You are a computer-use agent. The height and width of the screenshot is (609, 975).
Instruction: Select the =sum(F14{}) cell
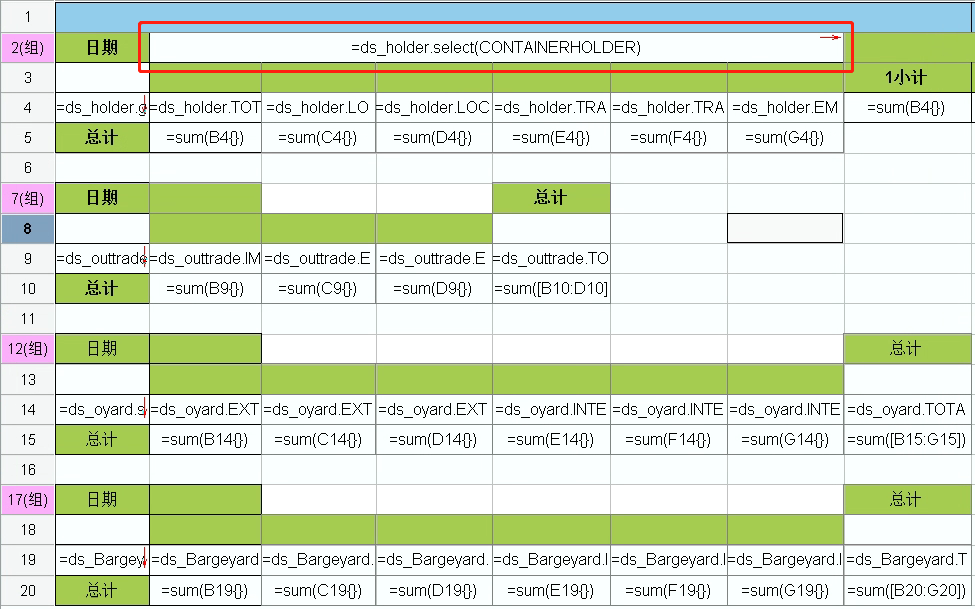click(x=669, y=440)
